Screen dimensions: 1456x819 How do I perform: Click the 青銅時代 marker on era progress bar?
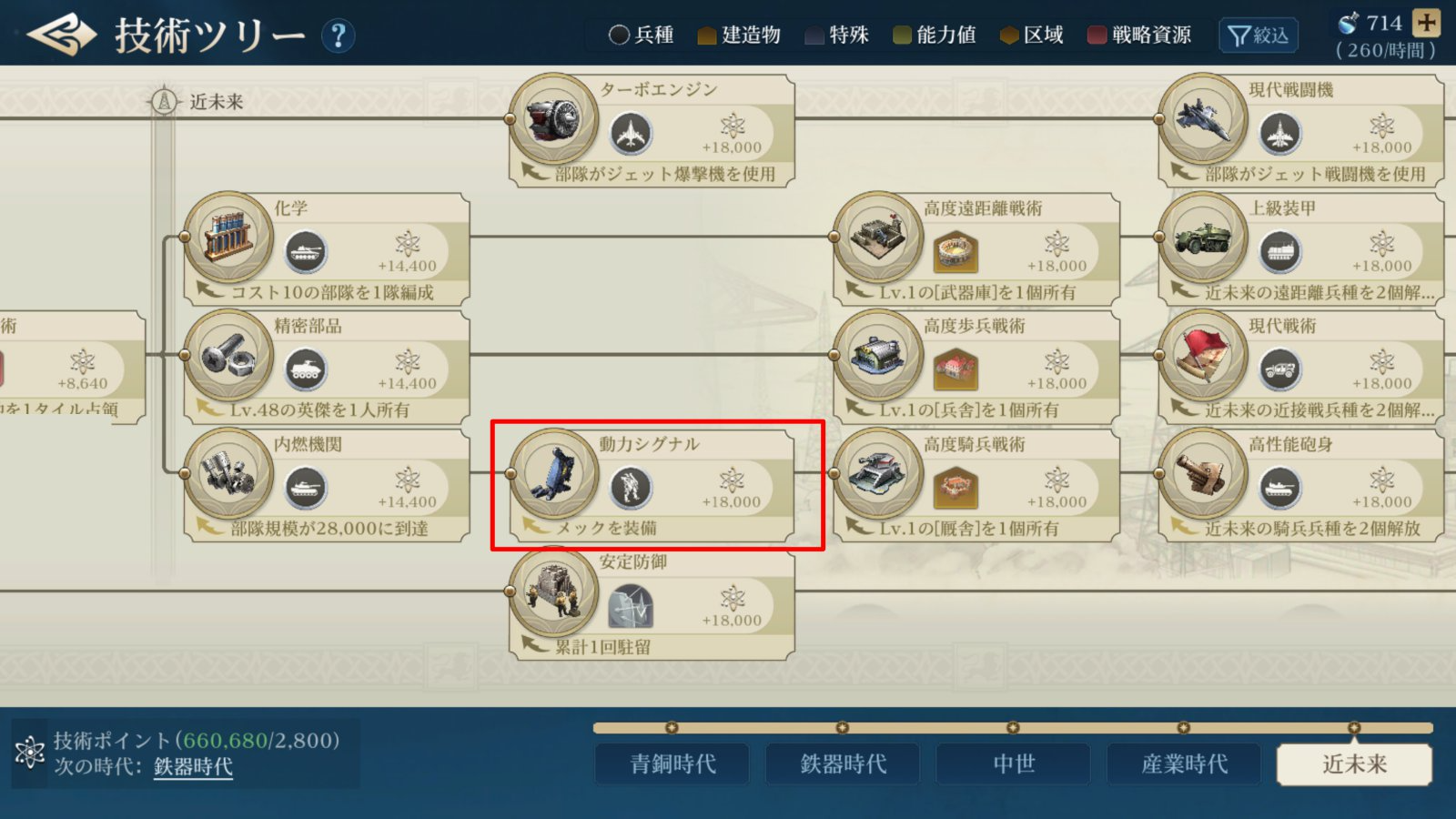pyautogui.click(x=672, y=728)
